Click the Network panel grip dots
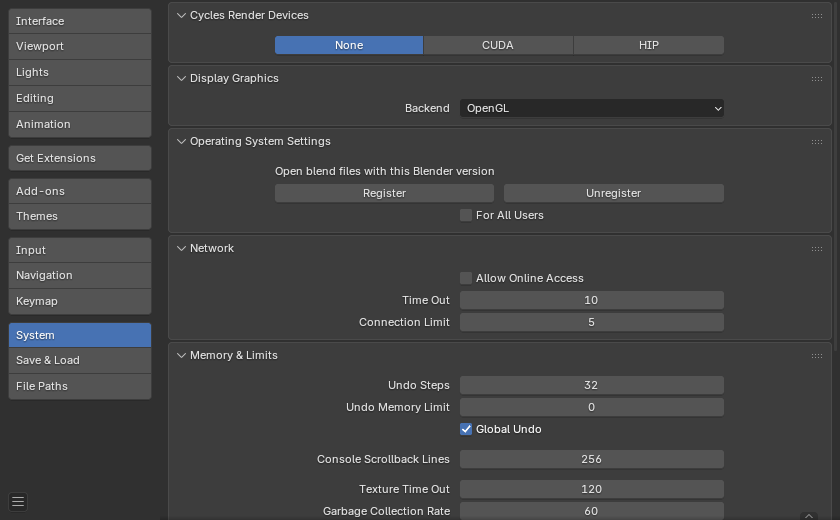Viewport: 840px width, 520px height. [816, 249]
